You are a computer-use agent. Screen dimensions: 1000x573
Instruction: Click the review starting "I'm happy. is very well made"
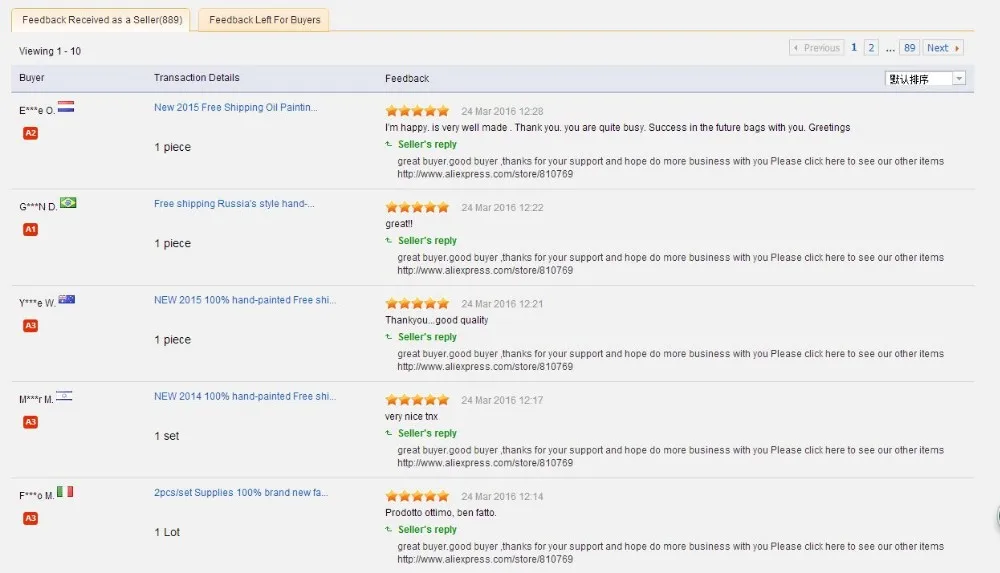coord(617,128)
